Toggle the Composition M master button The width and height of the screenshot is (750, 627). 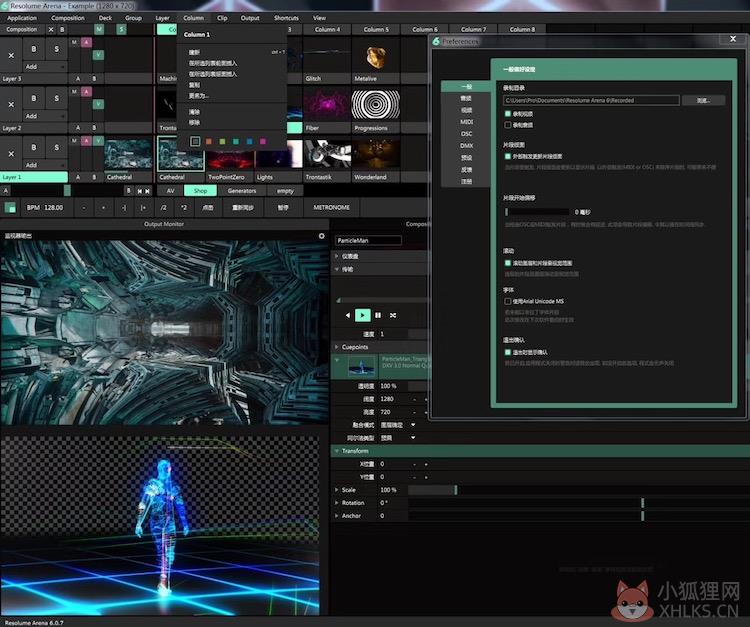click(99, 30)
